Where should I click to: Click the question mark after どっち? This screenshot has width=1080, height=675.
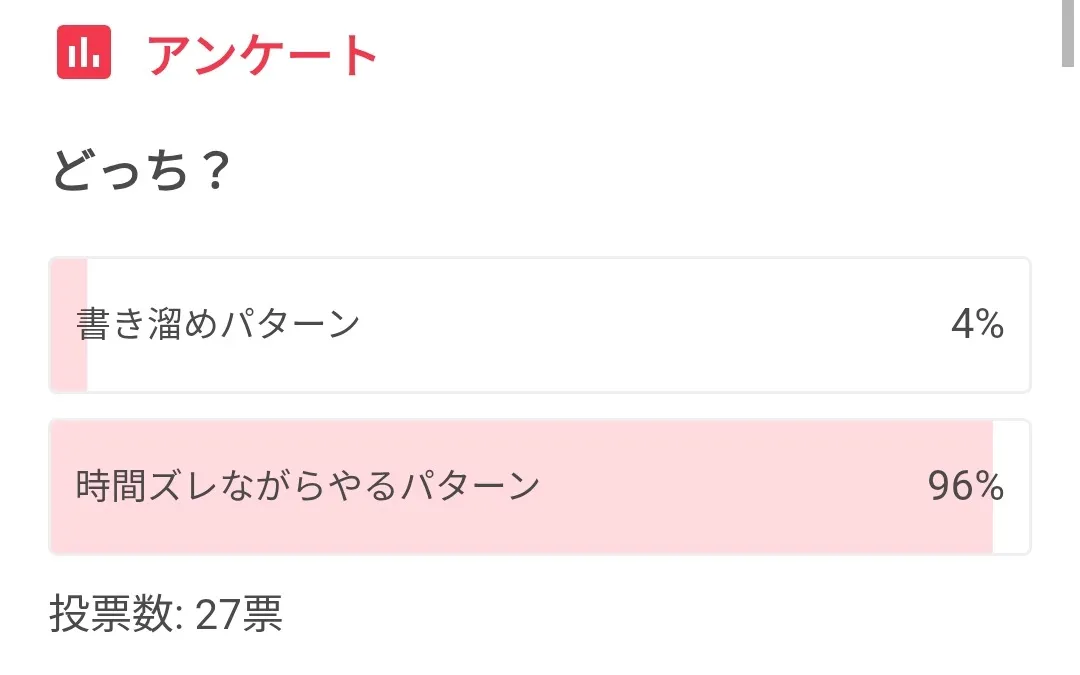(211, 173)
